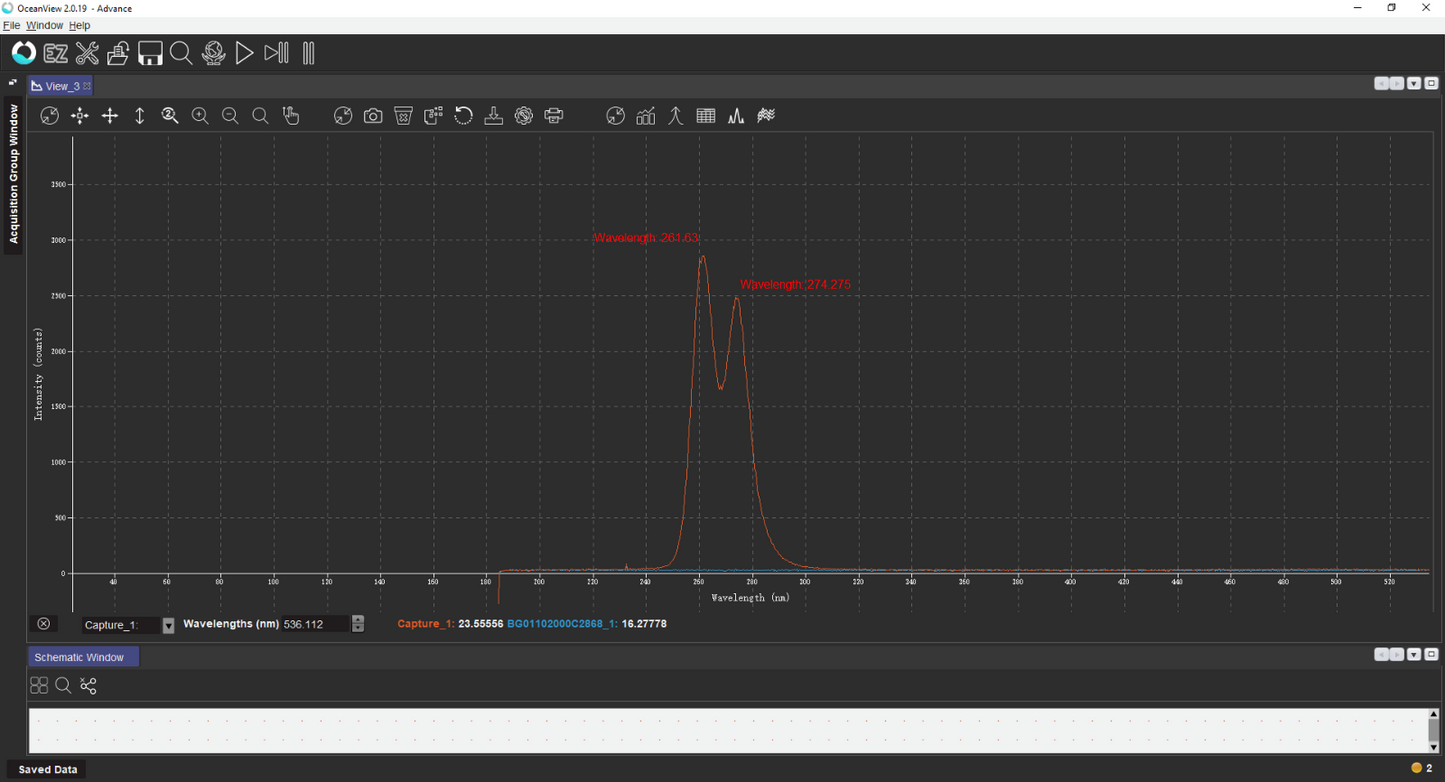The image size is (1445, 782).
Task: Click the Wavelengths value input field
Action: [316, 624]
